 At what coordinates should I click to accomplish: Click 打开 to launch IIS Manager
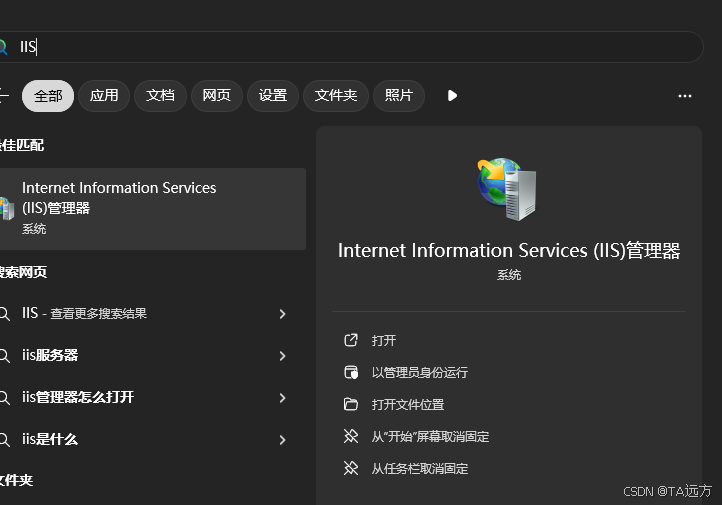384,341
